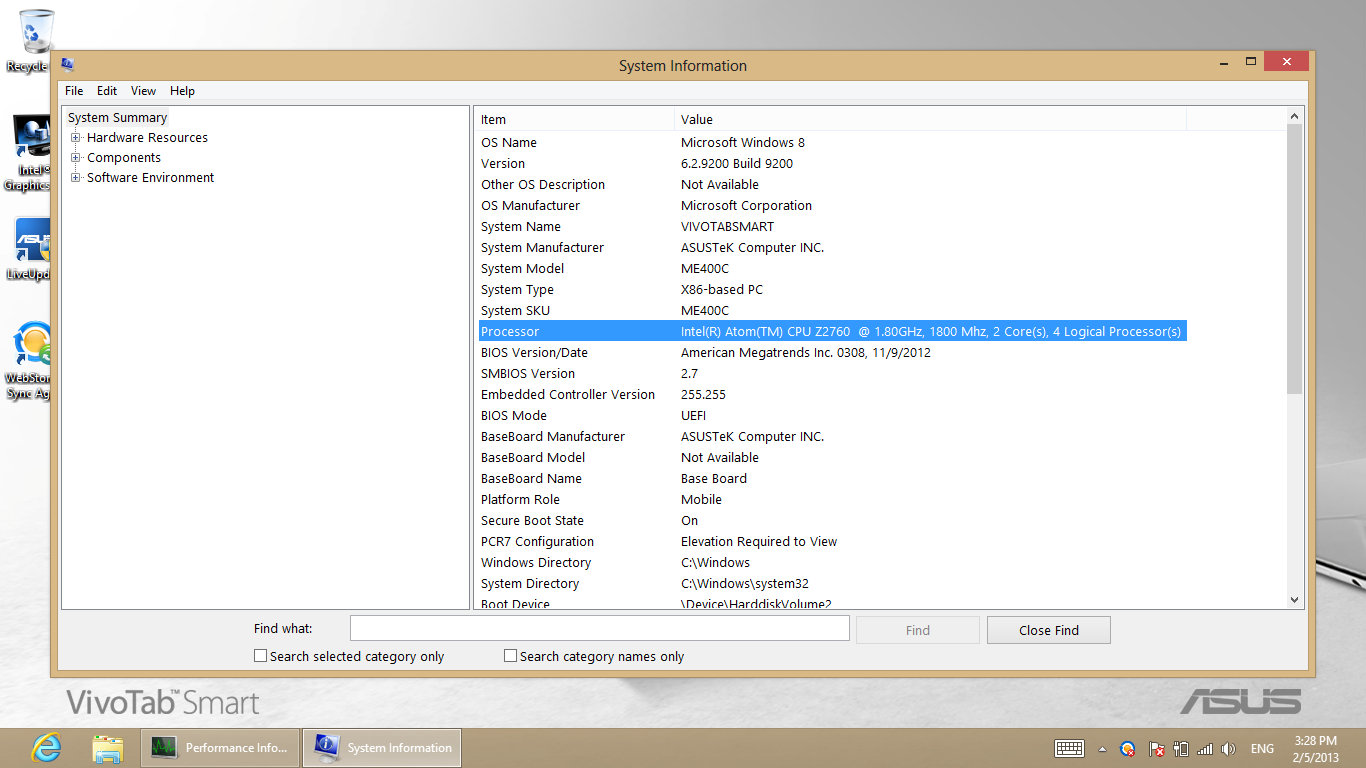Select the Secure Boot State row
This screenshot has width=1366, height=768.
[832, 520]
